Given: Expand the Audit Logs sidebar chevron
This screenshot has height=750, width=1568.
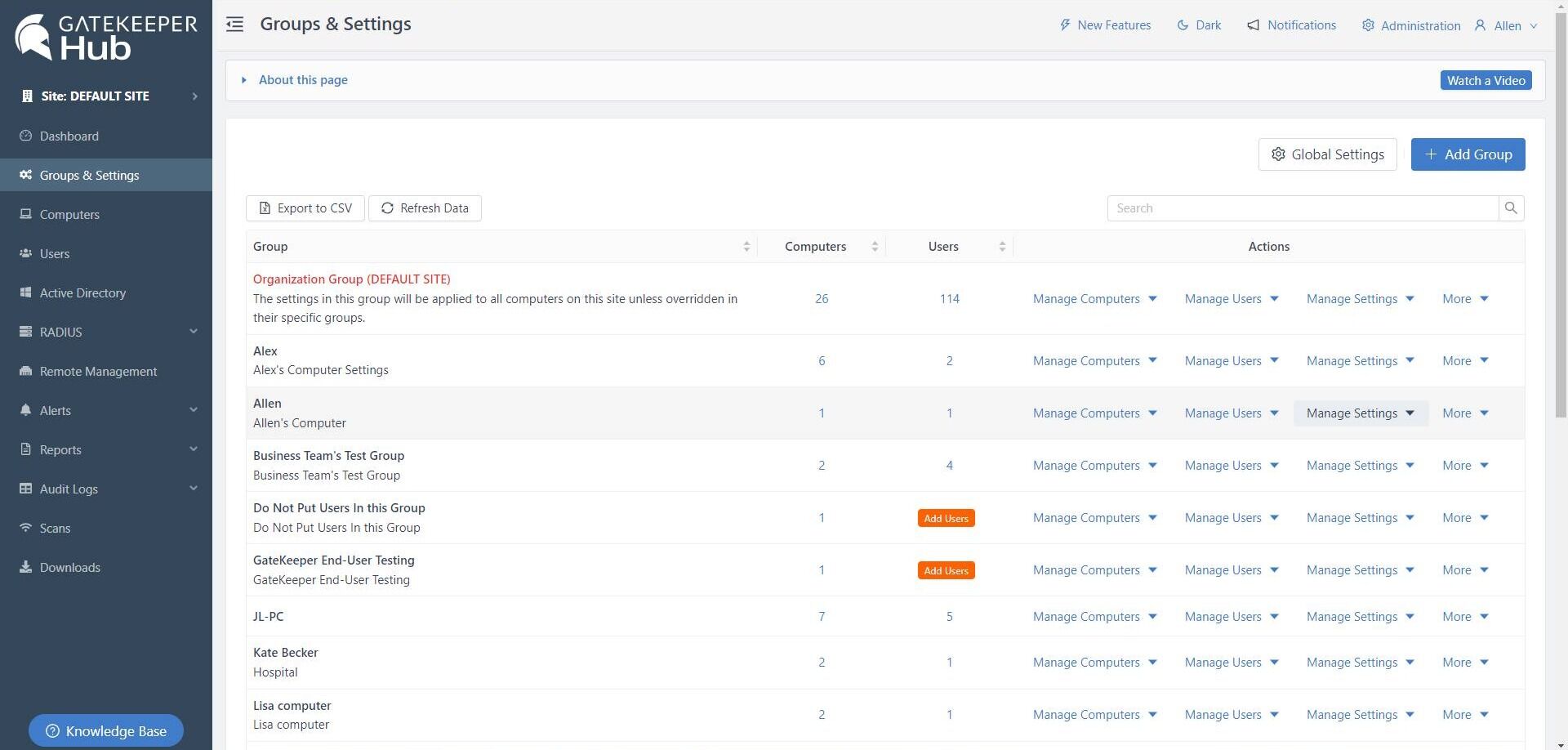Looking at the screenshot, I should 194,488.
